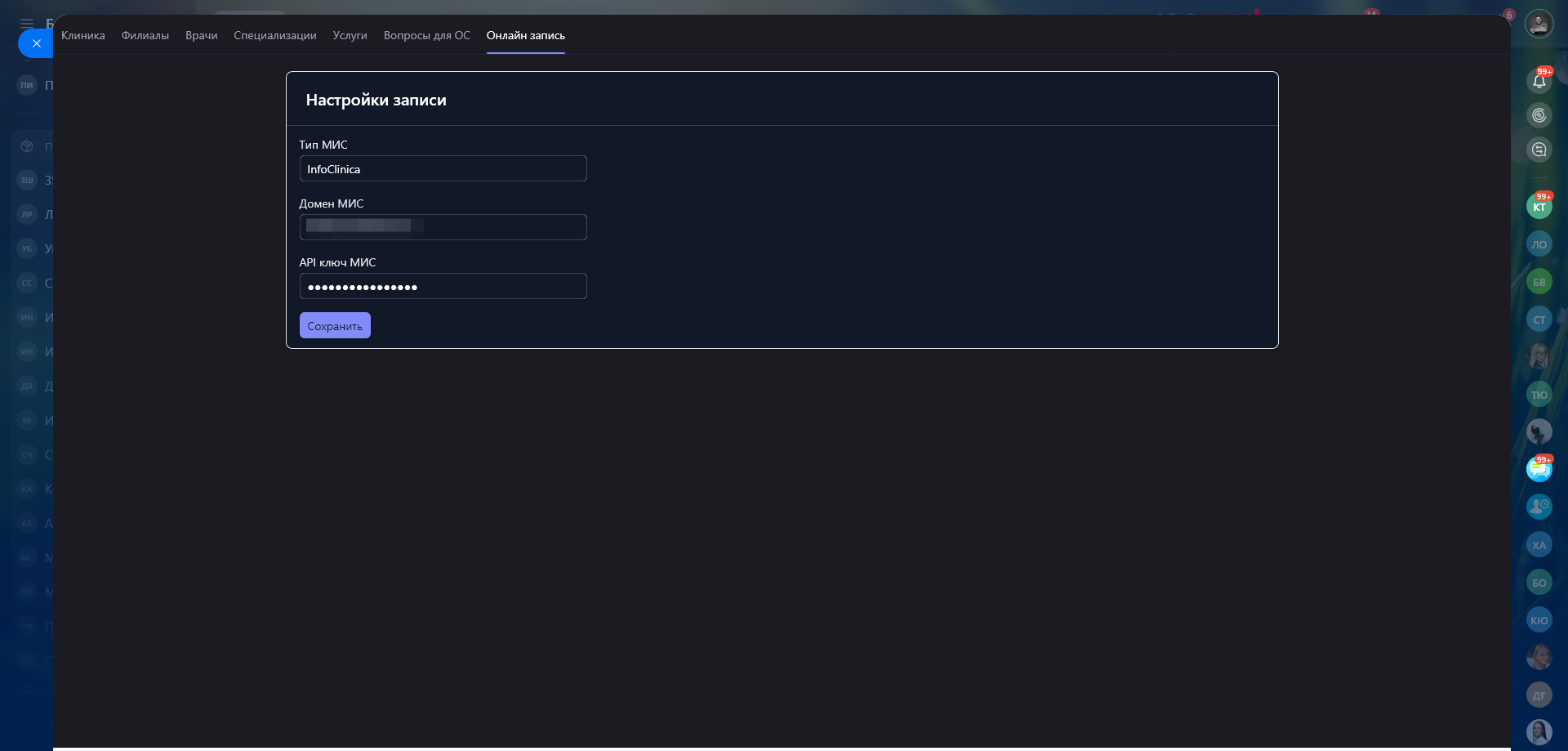Open the ЛО contact avatar
The image size is (1568, 751).
1539,244
